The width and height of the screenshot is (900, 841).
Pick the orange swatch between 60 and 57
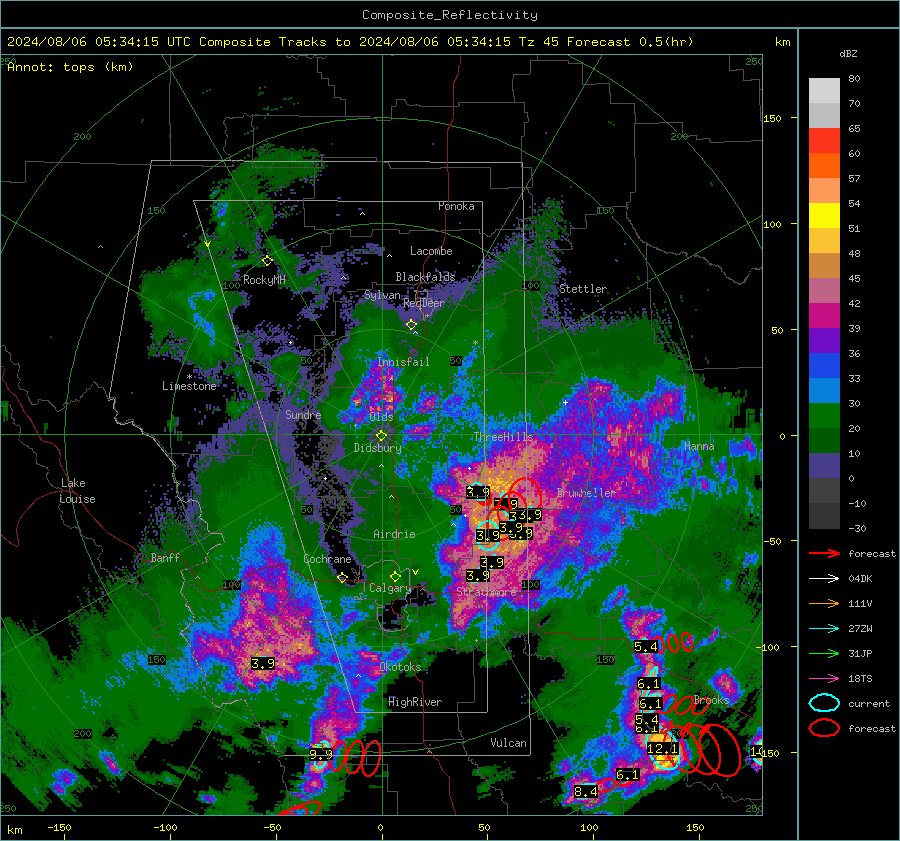824,166
